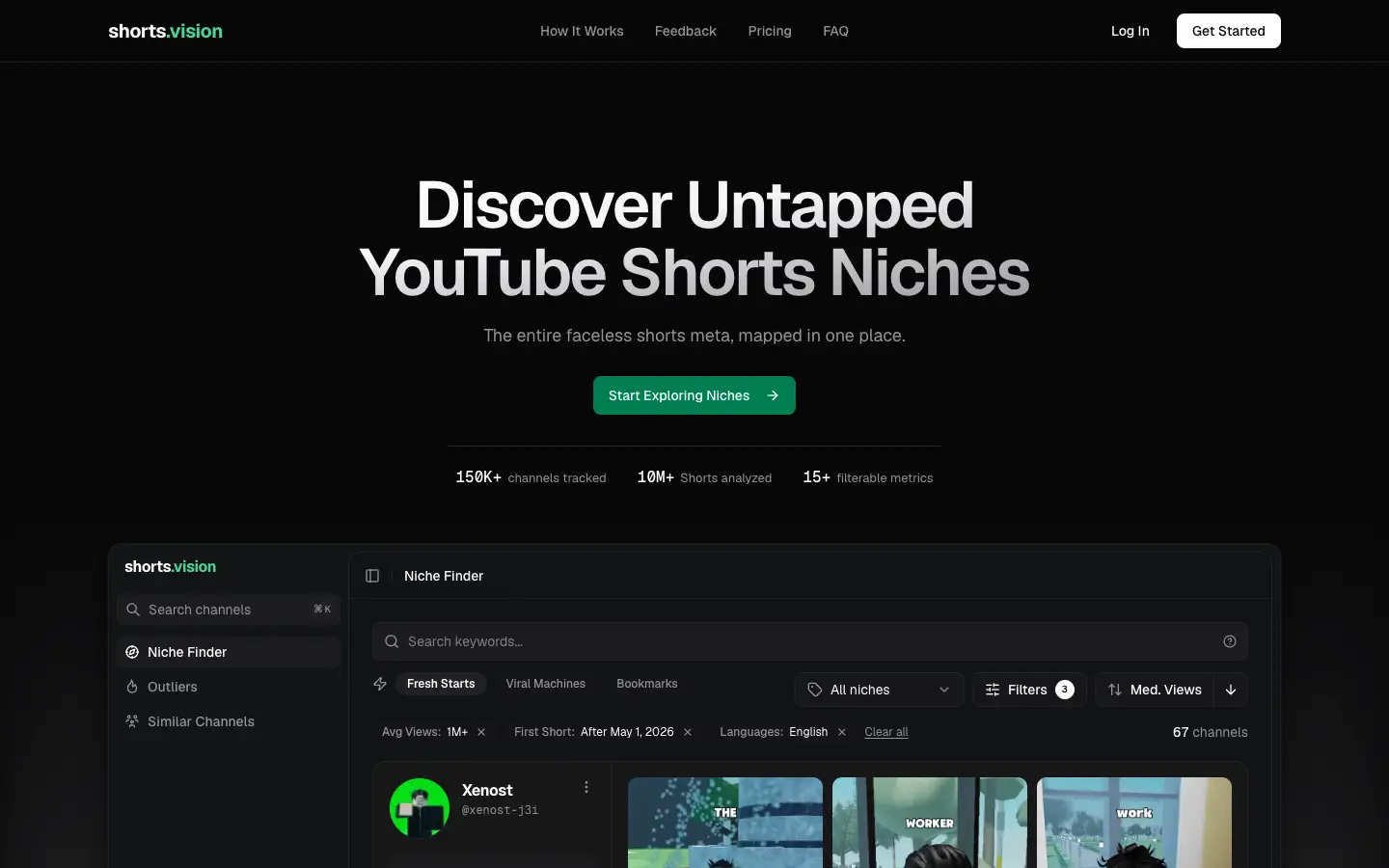This screenshot has width=1389, height=868.
Task: Open the short thumbnail captioned THE
Action: (x=725, y=823)
